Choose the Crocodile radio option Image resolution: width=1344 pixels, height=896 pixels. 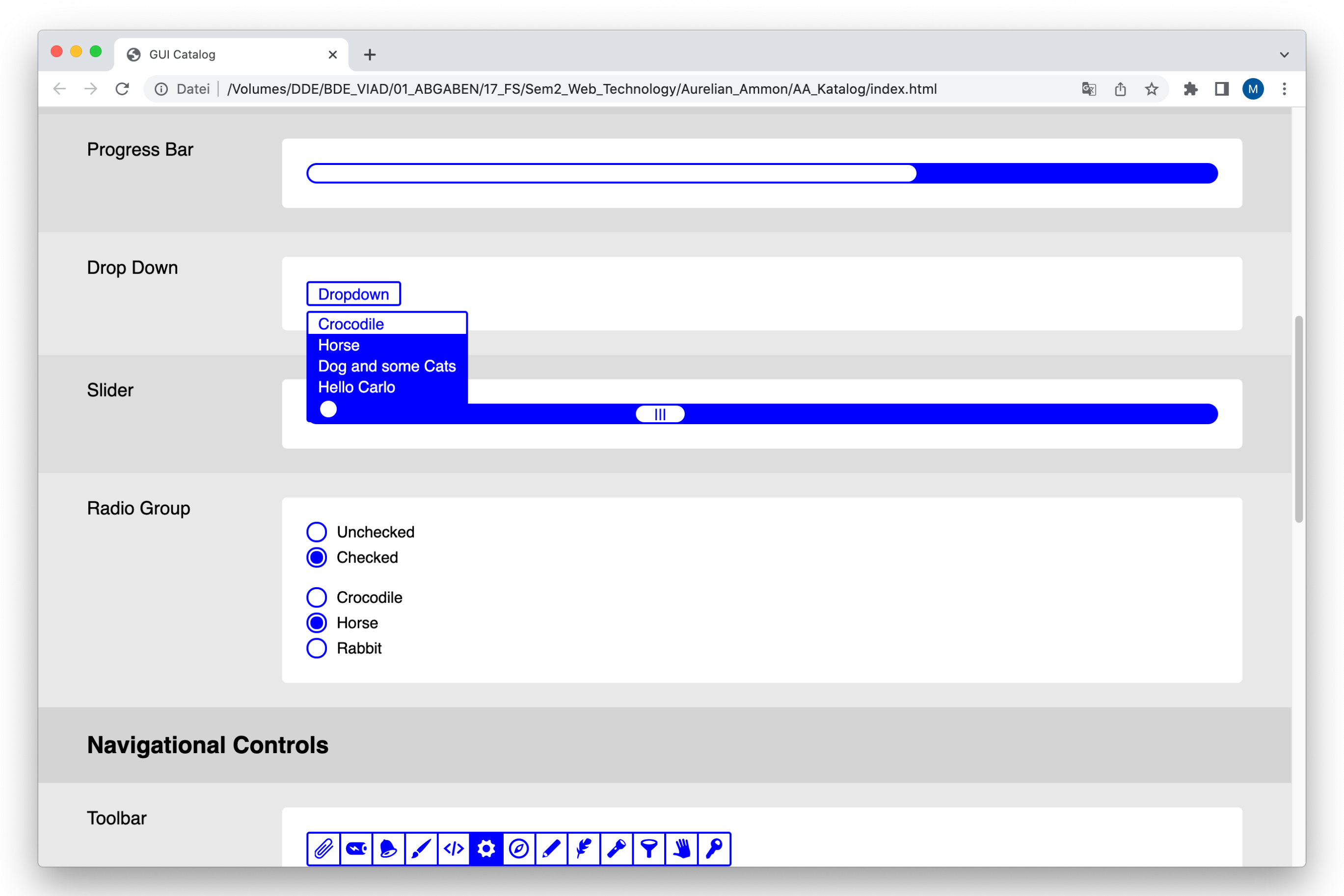[317, 597]
